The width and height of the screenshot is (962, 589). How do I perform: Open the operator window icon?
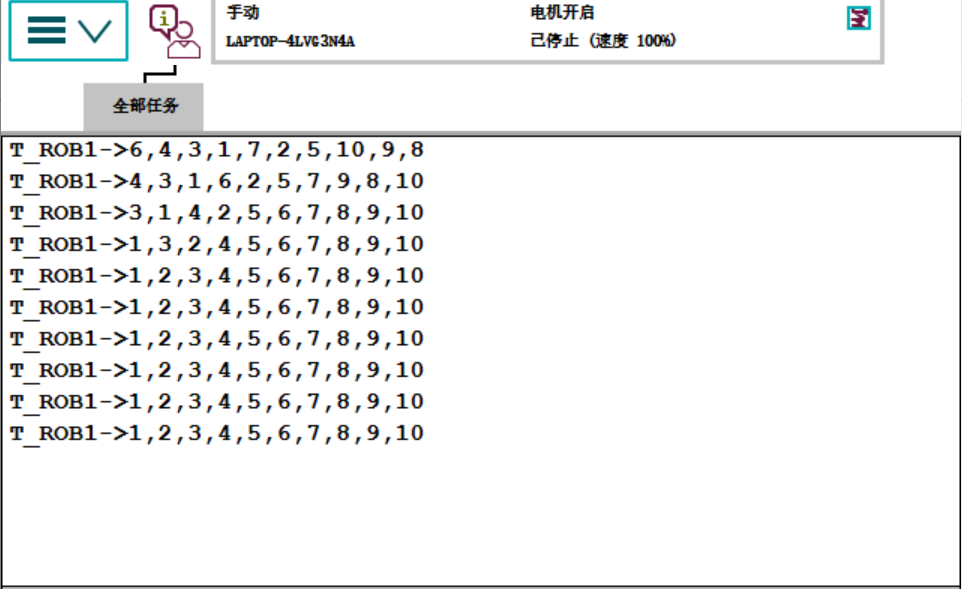pos(175,31)
